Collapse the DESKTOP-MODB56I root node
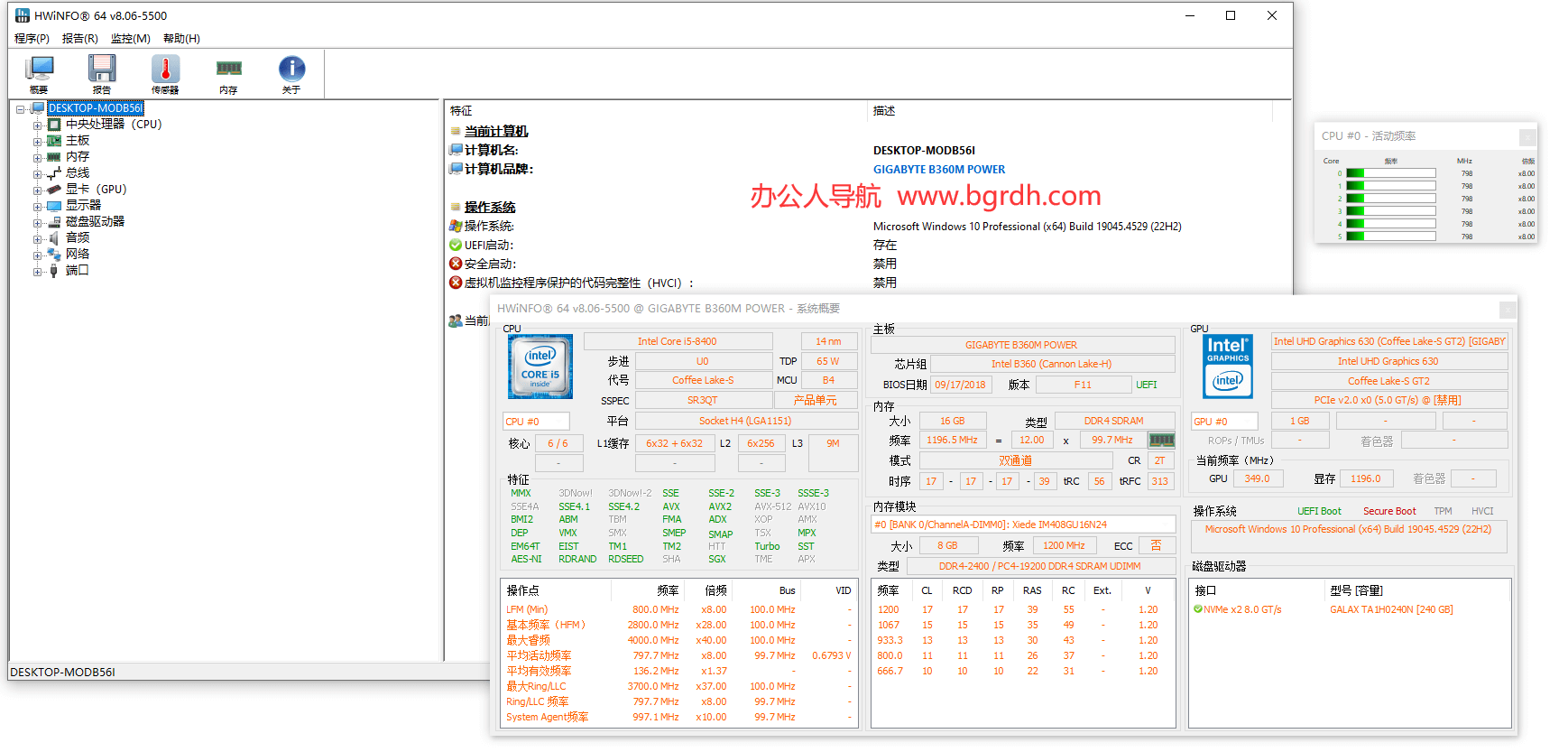 20,109
